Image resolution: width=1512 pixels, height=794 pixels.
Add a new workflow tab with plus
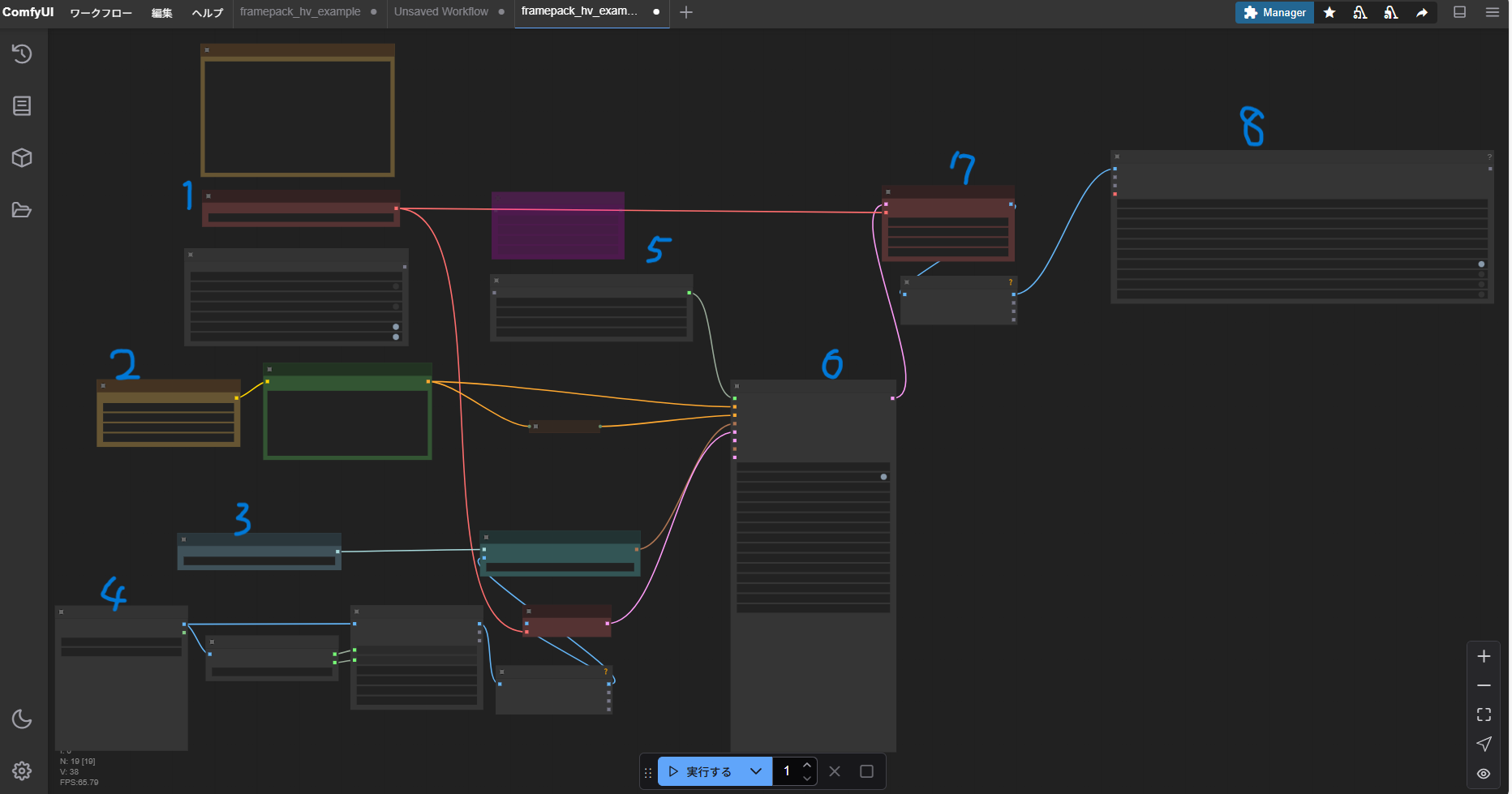point(686,12)
